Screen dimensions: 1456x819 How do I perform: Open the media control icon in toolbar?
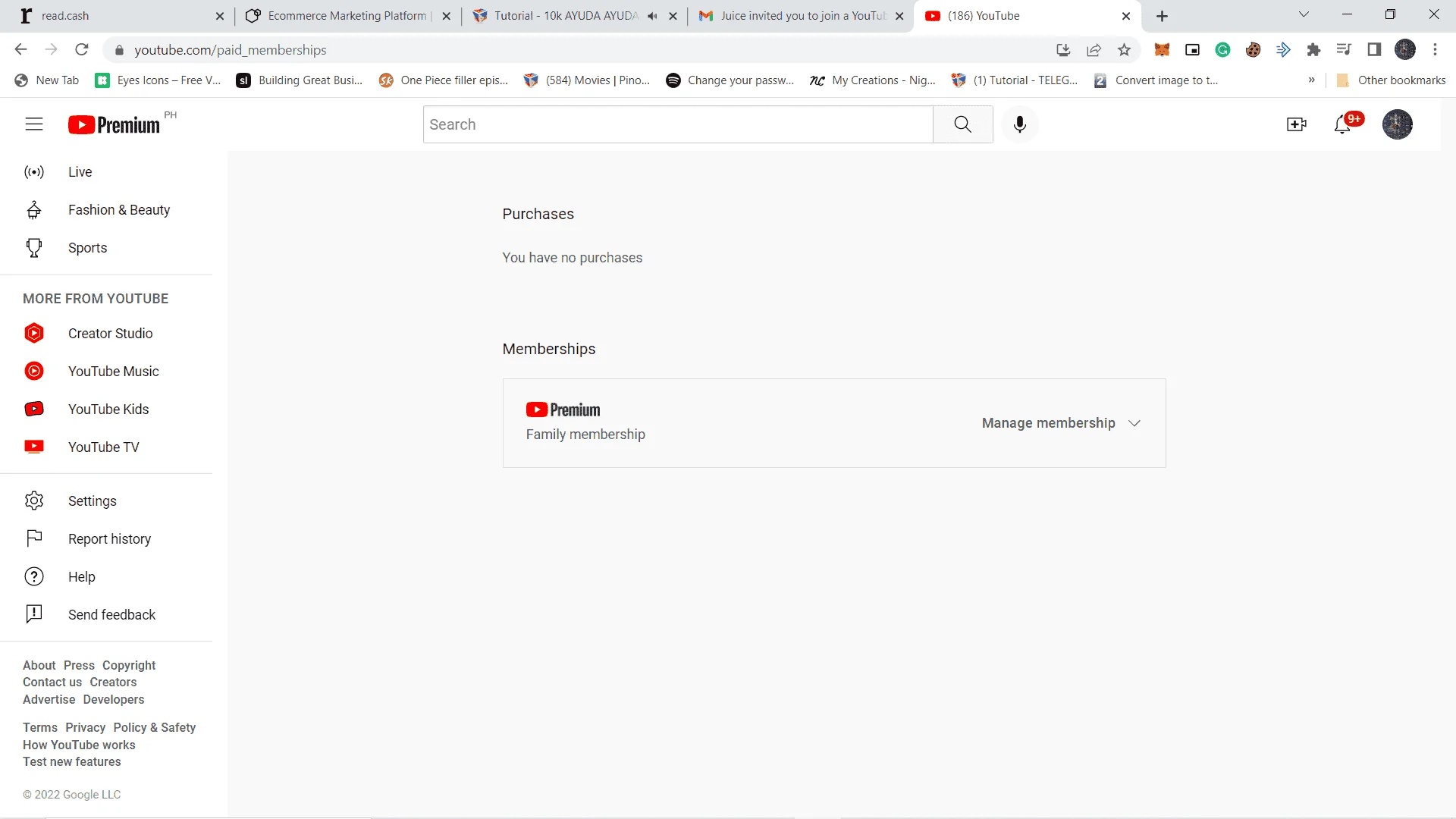point(1344,50)
